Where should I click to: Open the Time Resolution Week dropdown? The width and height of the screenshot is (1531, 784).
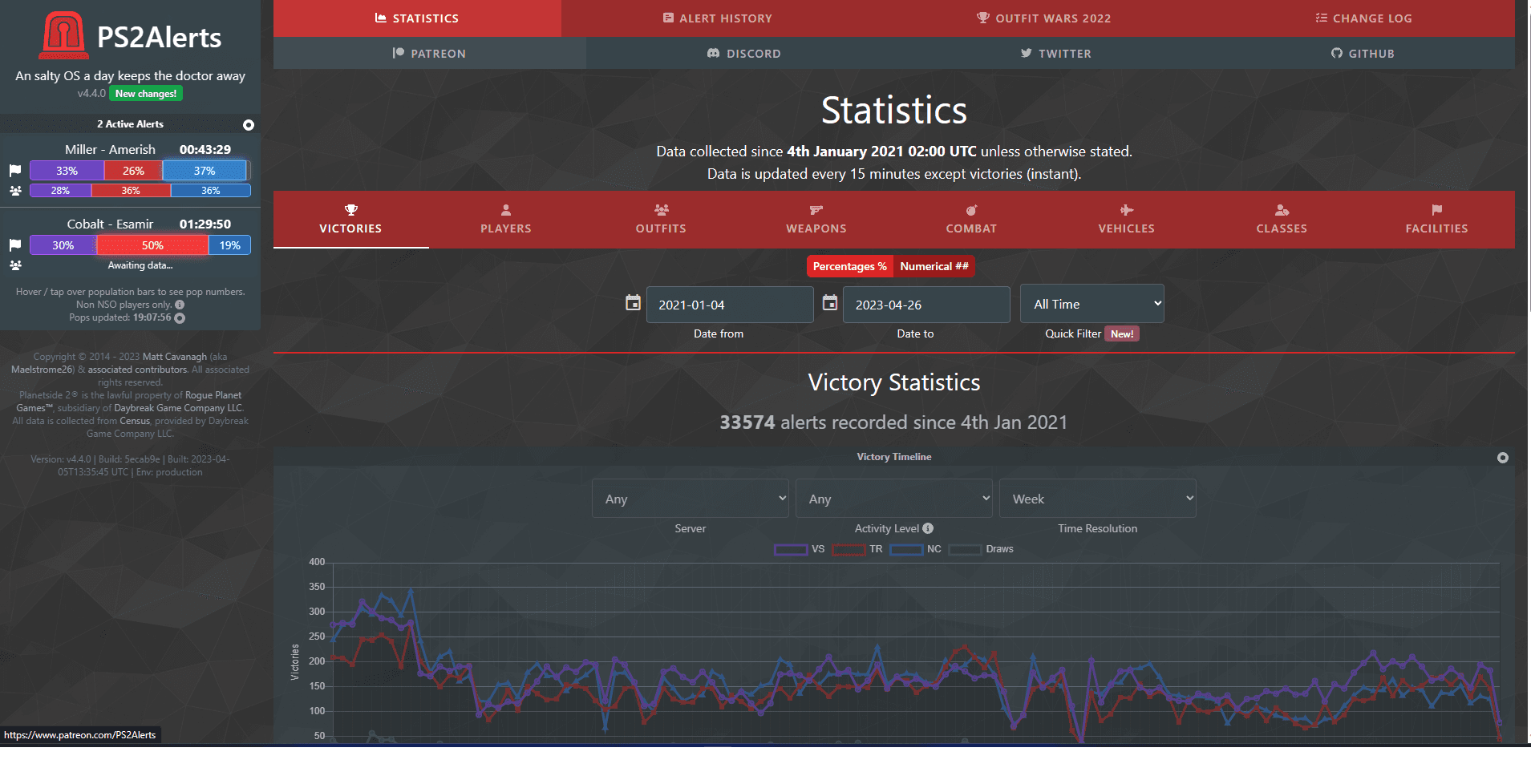point(1098,499)
